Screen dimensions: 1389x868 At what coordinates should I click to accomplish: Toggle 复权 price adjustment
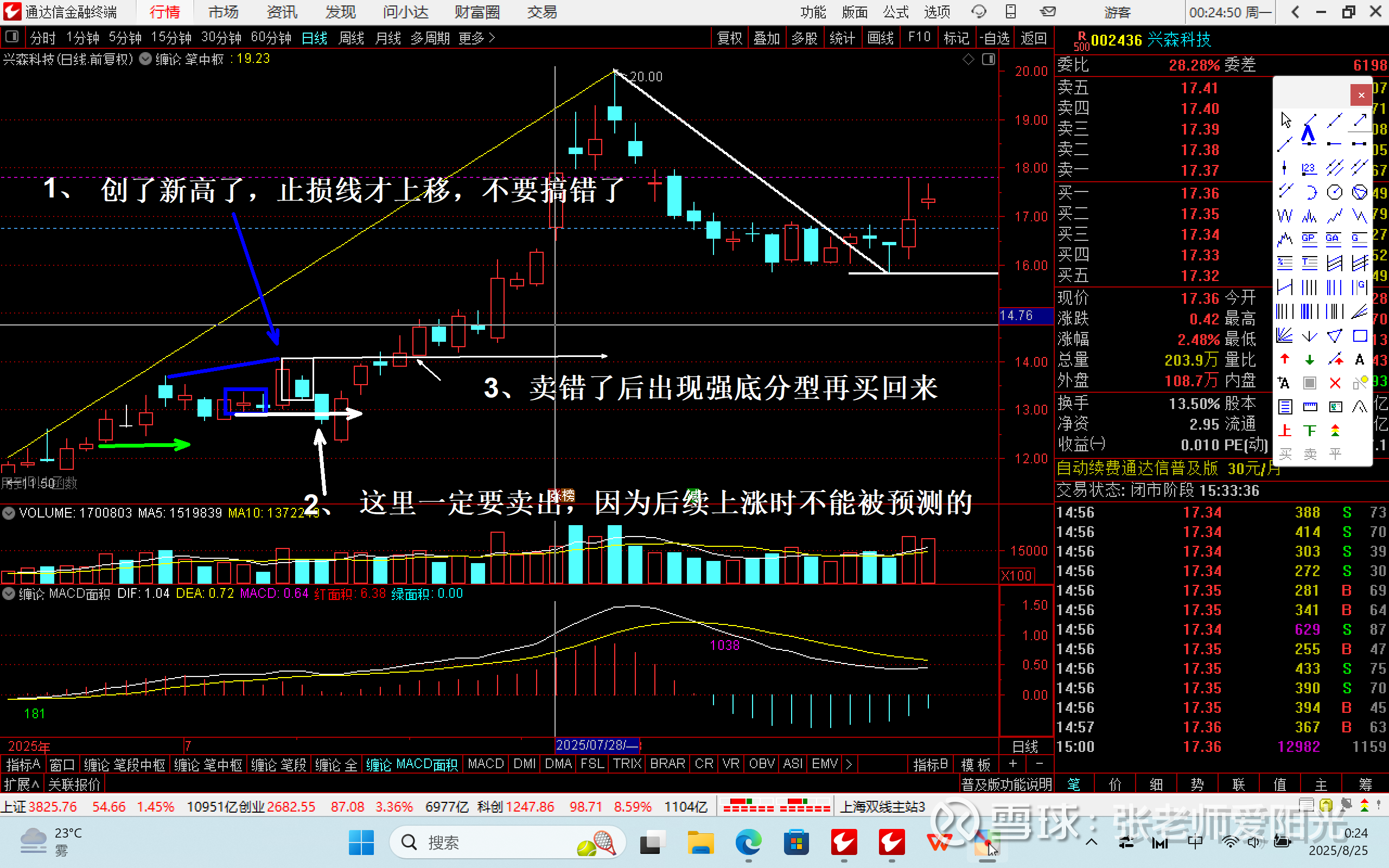pos(730,38)
